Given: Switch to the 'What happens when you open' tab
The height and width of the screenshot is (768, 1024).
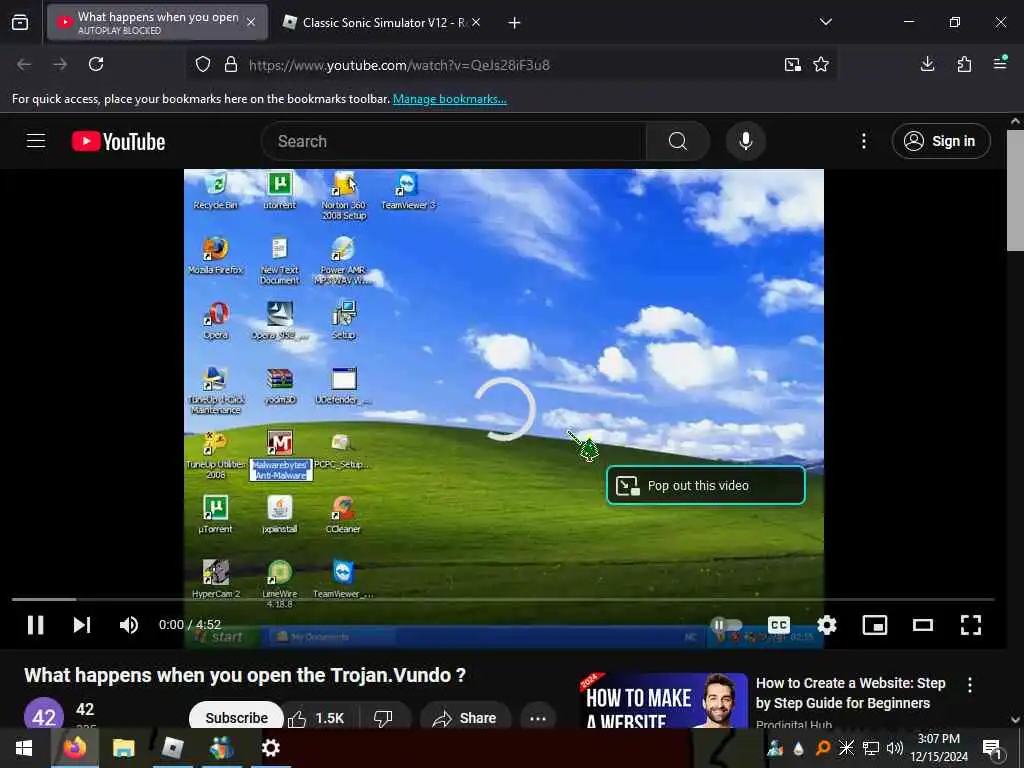Looking at the screenshot, I should pyautogui.click(x=157, y=22).
